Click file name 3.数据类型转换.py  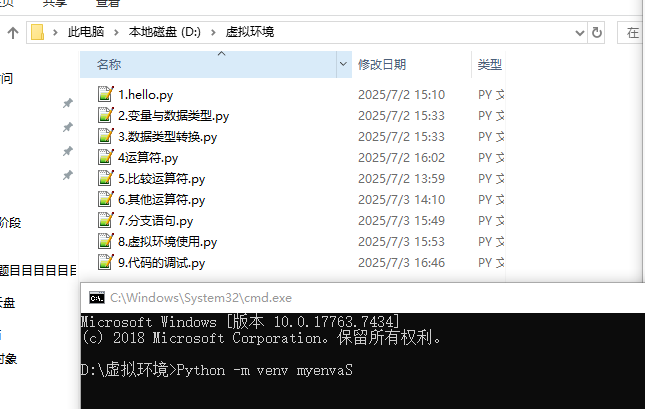click(167, 137)
